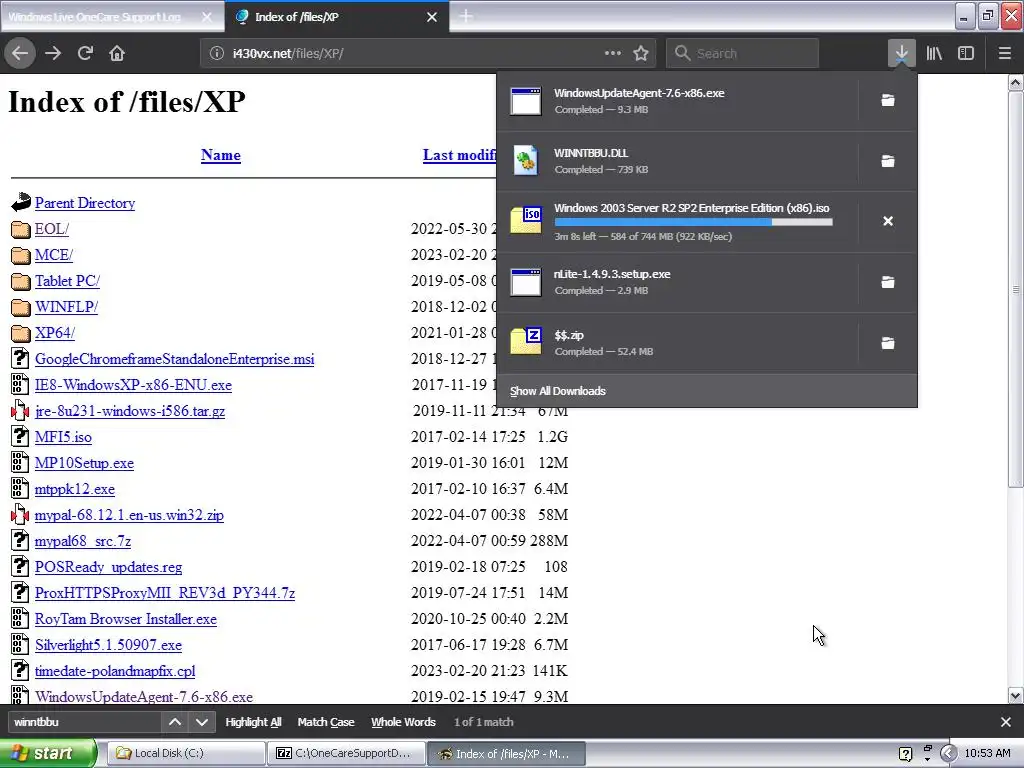The height and width of the screenshot is (768, 1024).
Task: Open the hamburger application menu
Action: coord(1004,53)
